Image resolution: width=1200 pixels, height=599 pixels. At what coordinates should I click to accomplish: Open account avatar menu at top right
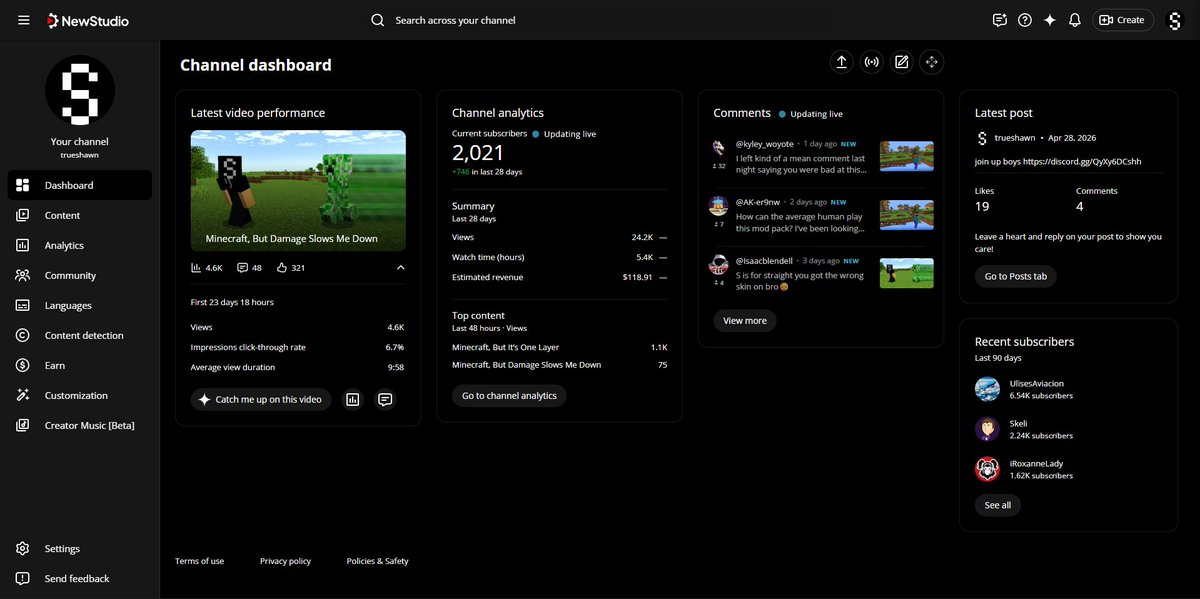point(1175,20)
